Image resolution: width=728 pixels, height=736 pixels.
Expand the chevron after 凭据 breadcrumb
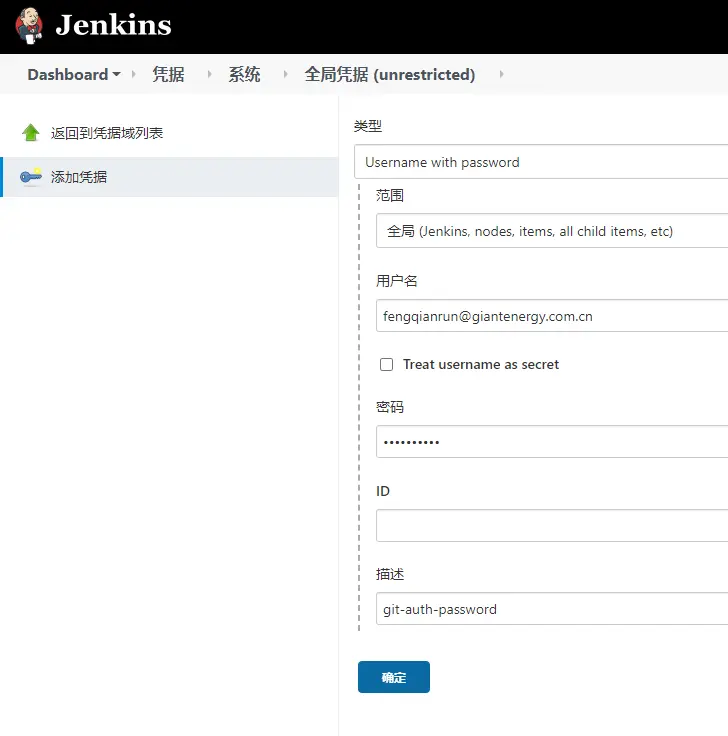pos(210,75)
